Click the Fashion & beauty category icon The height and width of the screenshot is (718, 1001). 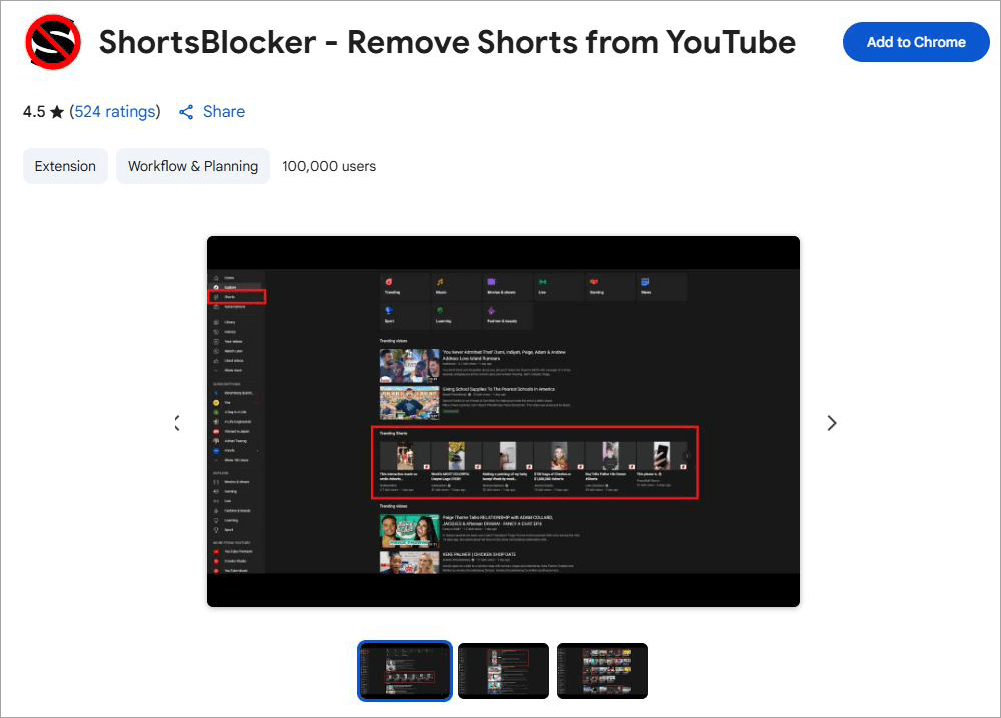pos(490,310)
